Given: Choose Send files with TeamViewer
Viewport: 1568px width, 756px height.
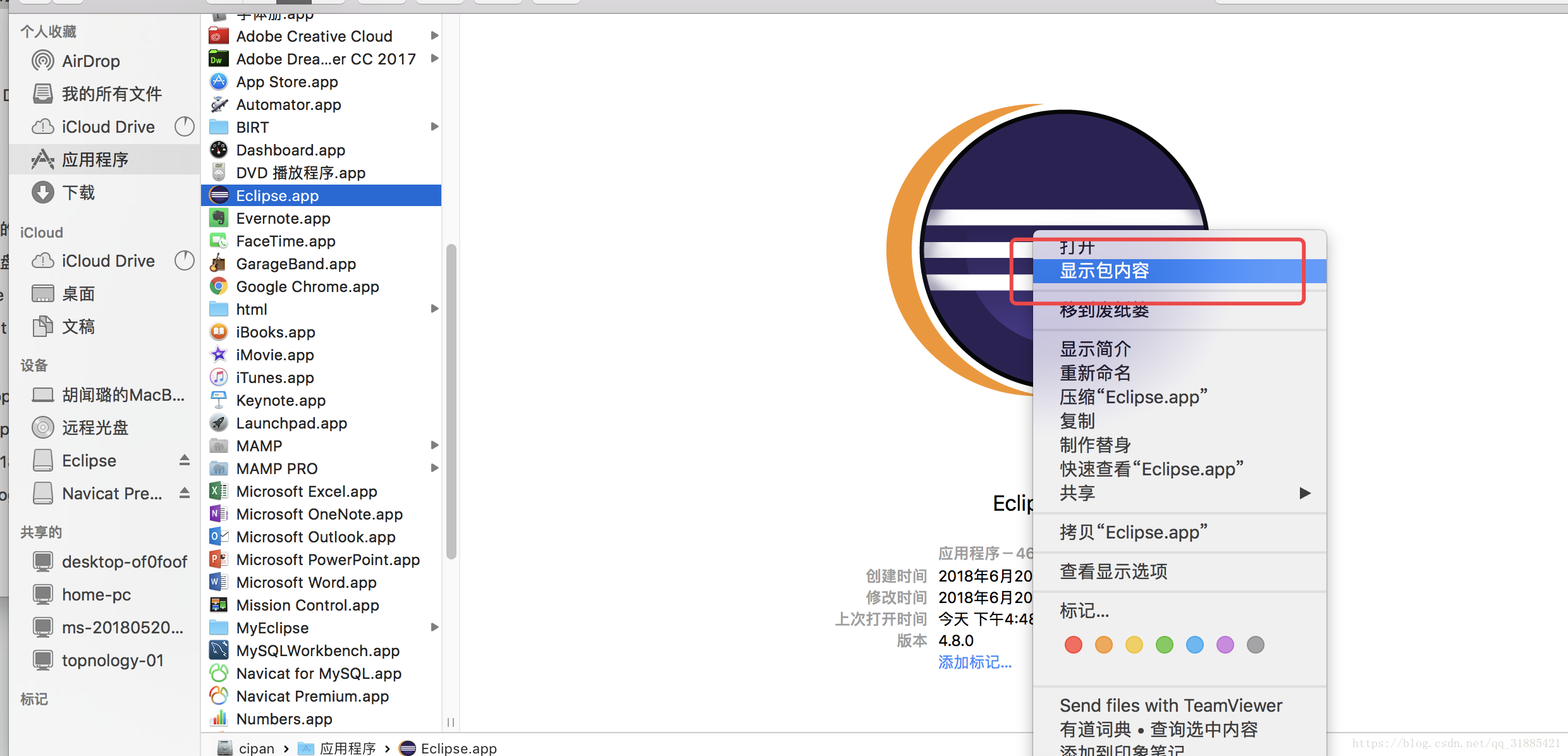Looking at the screenshot, I should 1179,705.
